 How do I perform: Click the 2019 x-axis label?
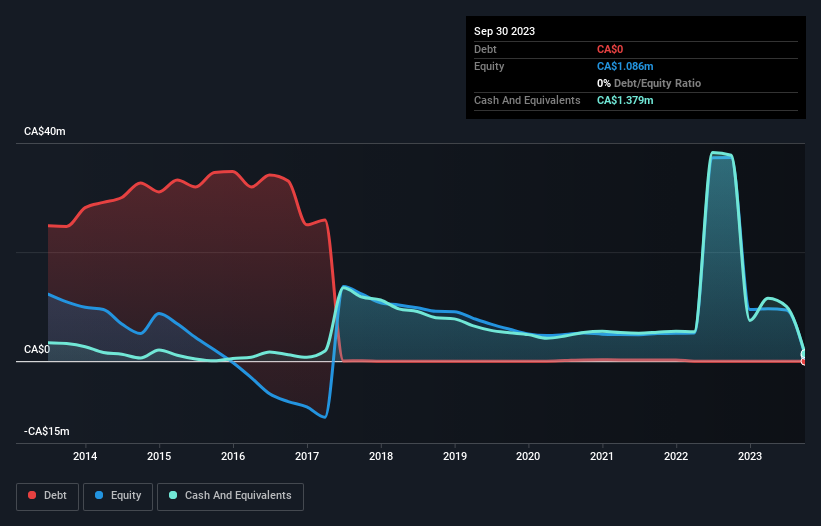[x=454, y=456]
